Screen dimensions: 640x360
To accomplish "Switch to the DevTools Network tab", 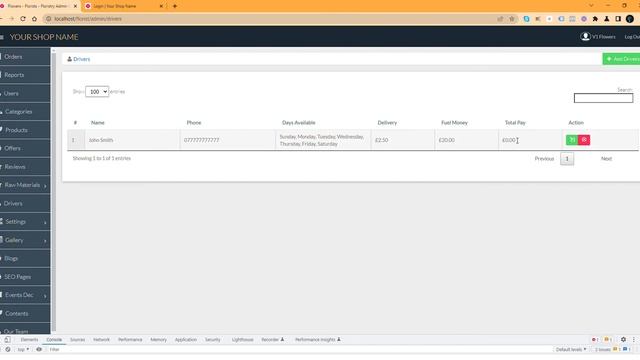I will (x=101, y=340).
